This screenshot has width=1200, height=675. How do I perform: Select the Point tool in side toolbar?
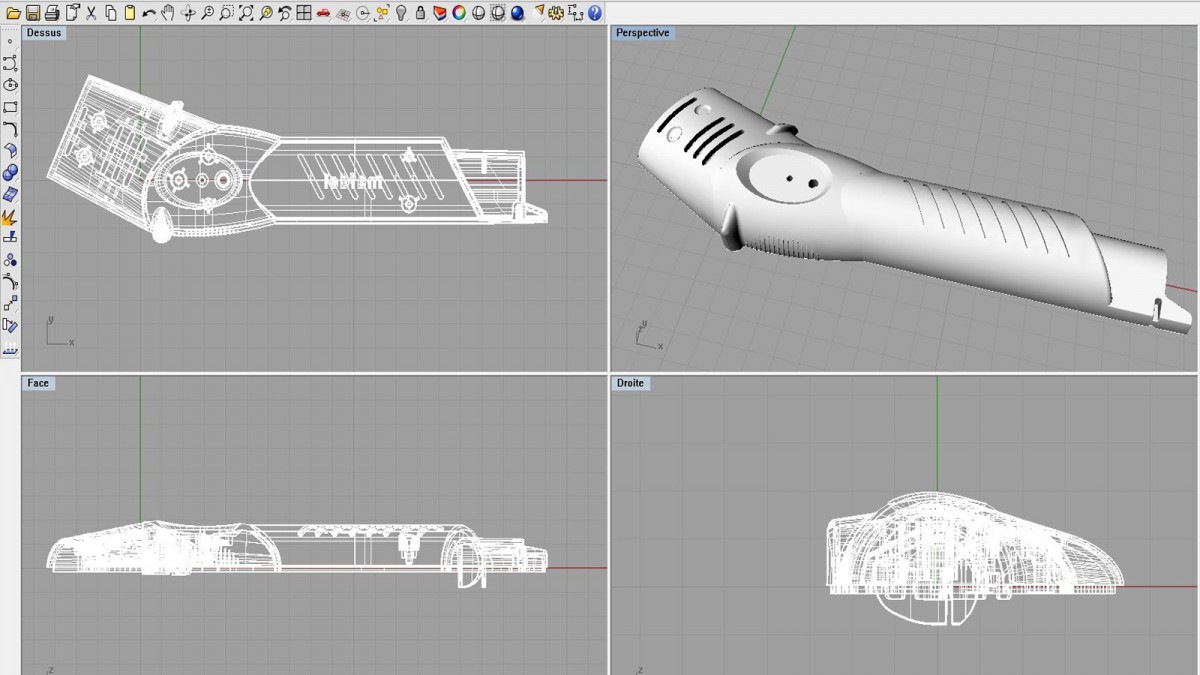coord(10,42)
